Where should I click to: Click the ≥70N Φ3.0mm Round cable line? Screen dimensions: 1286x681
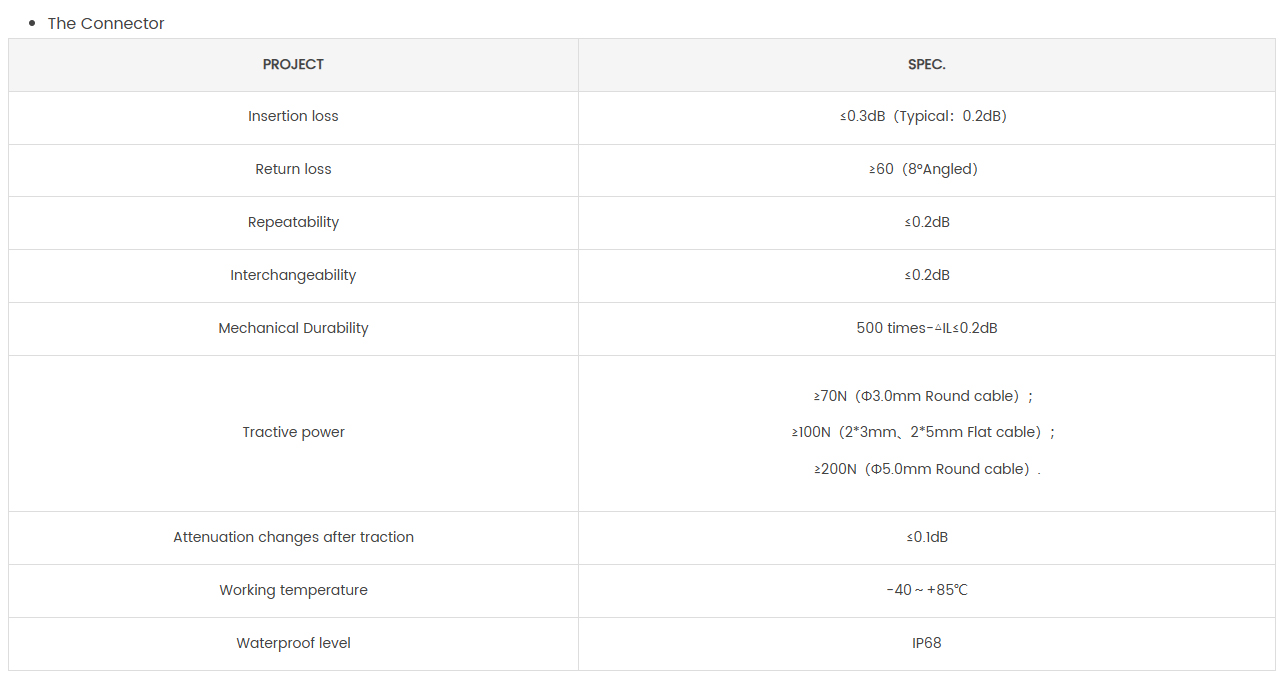tap(924, 397)
